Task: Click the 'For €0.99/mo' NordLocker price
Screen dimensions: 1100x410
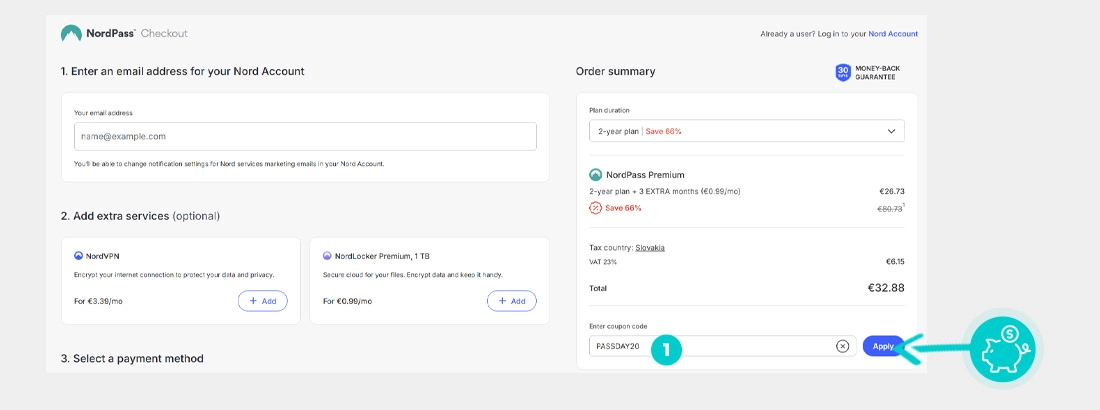Action: [347, 301]
